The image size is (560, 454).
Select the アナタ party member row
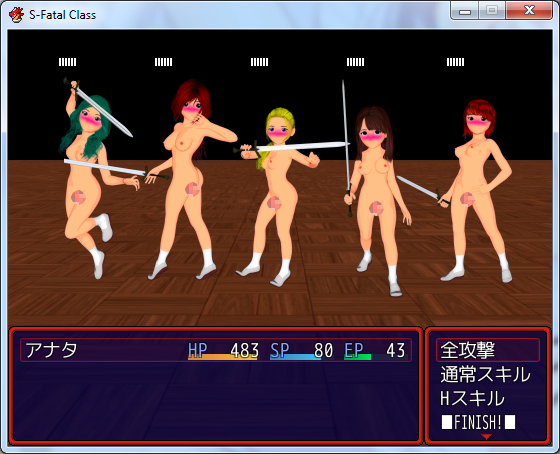click(216, 350)
